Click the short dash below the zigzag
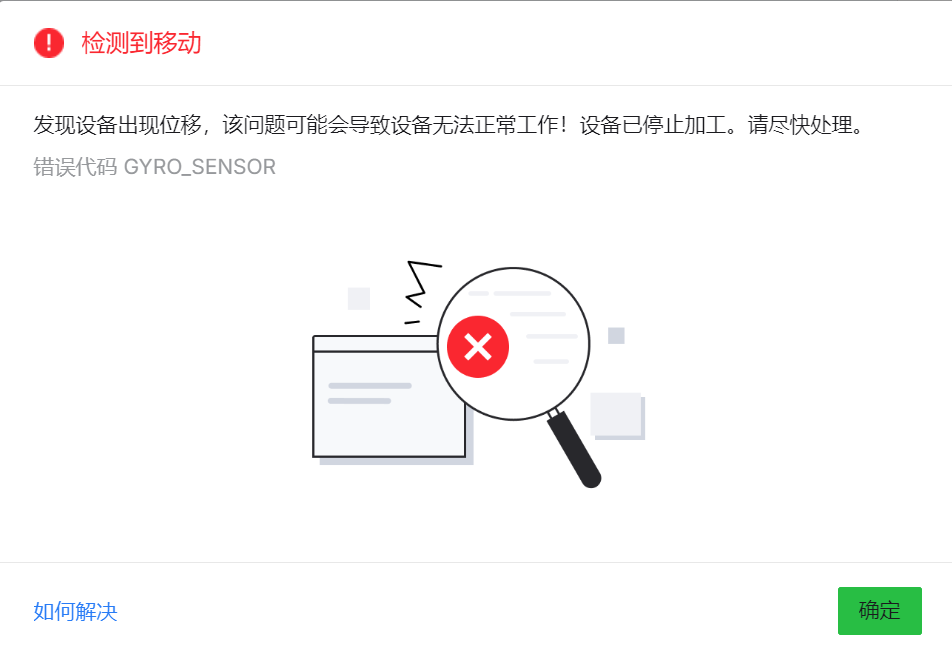Image resolution: width=952 pixels, height=652 pixels. pyautogui.click(x=412, y=322)
